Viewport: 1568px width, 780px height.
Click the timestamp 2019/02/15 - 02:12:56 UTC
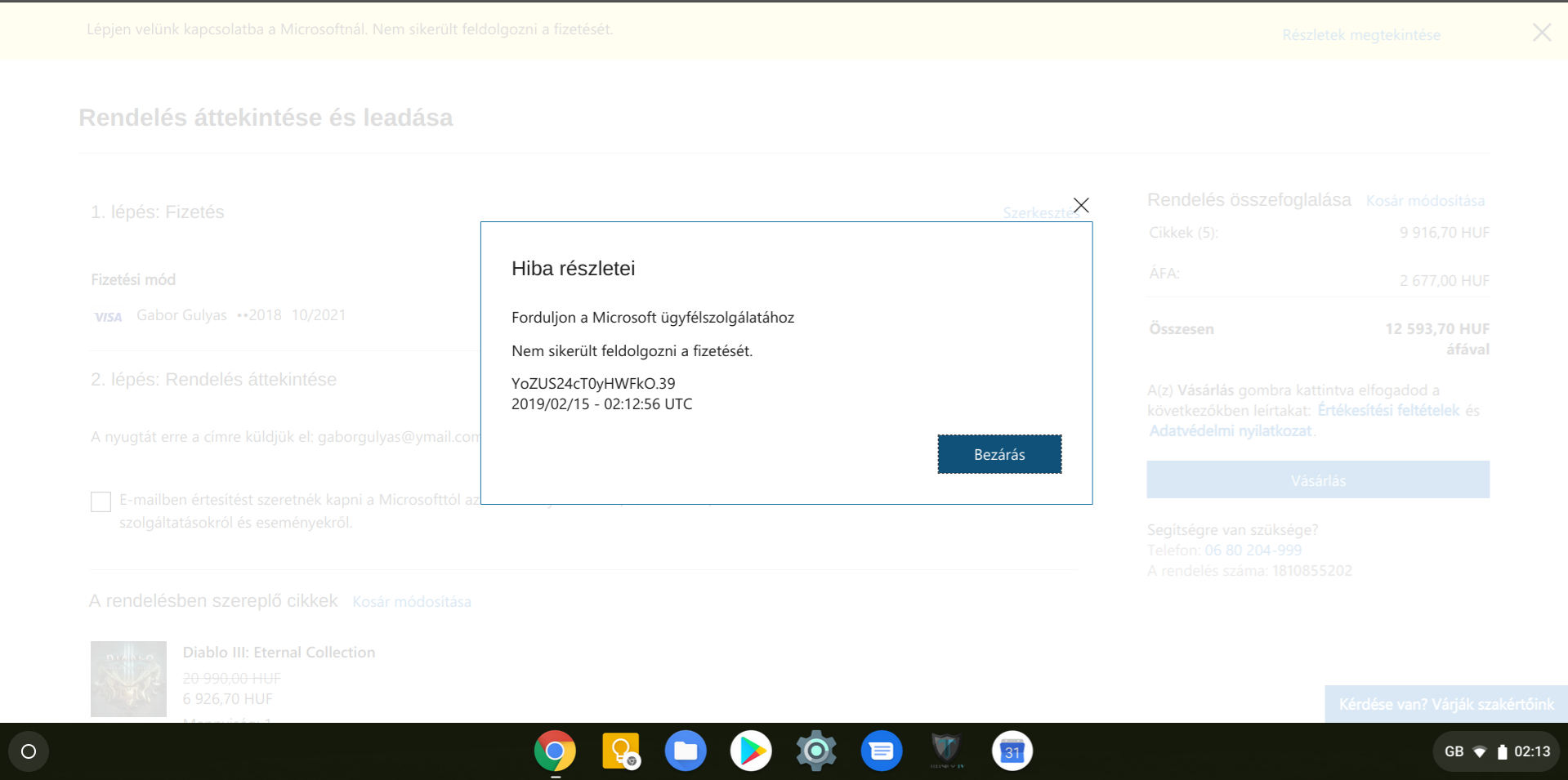point(602,403)
